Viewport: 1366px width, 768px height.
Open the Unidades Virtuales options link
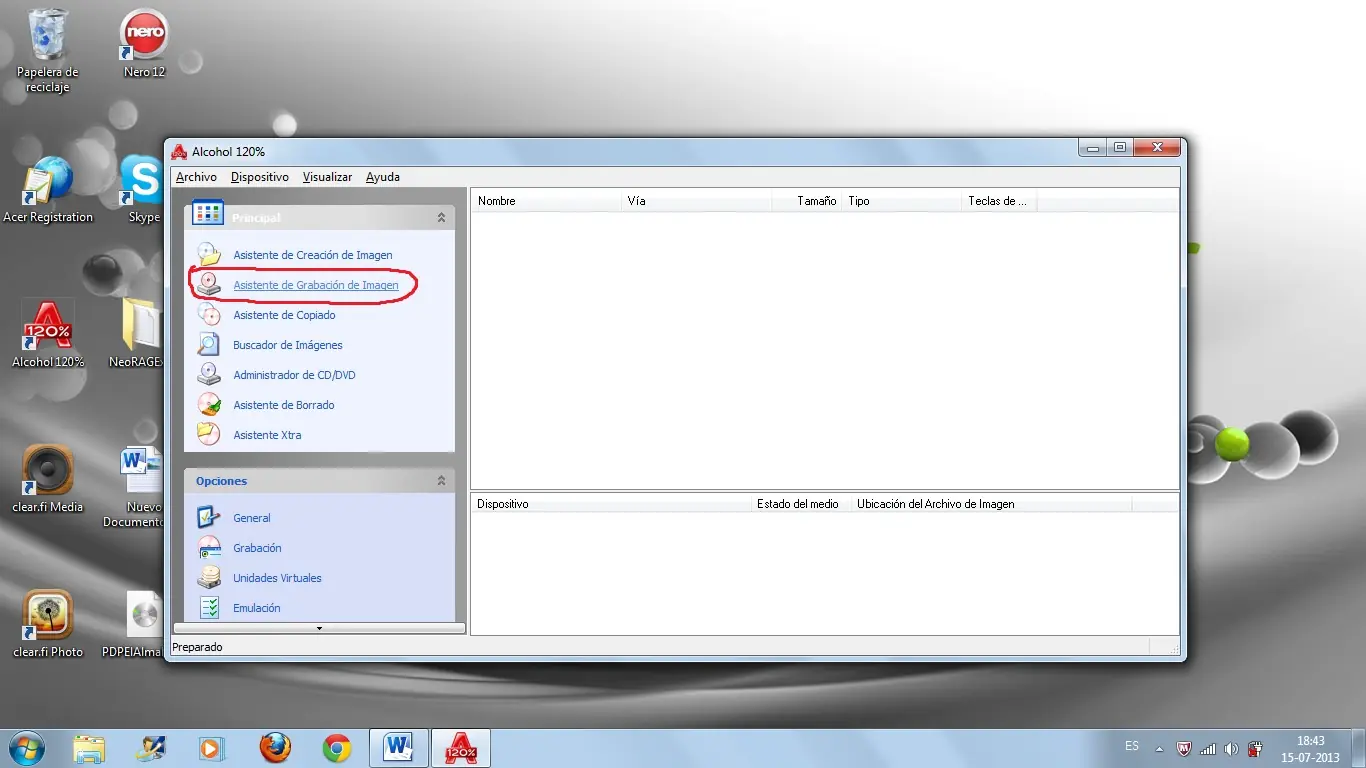(x=277, y=578)
